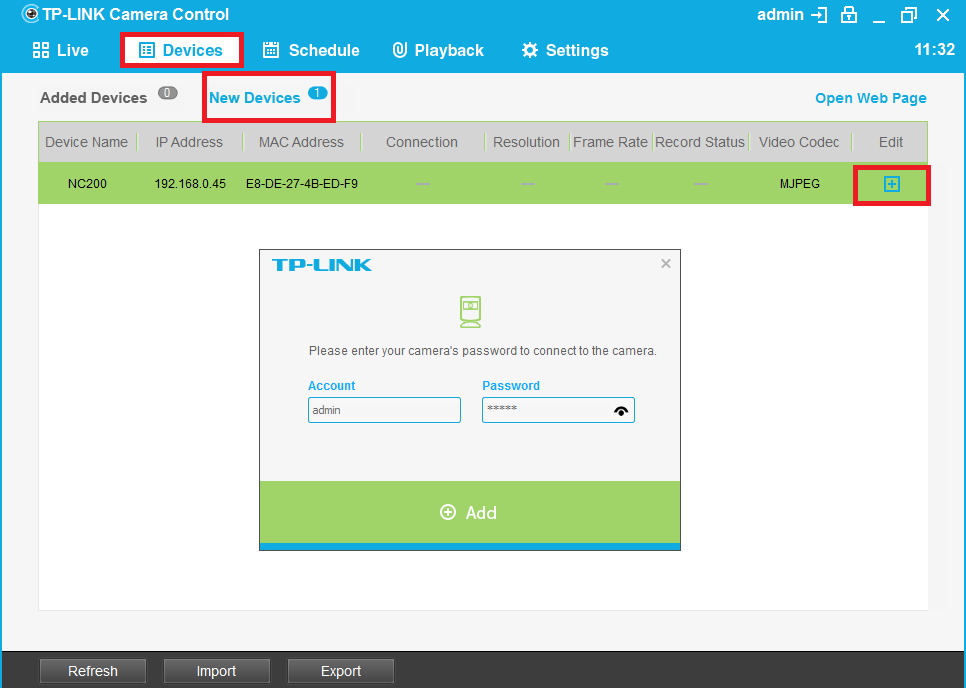Viewport: 966px width, 688px height.
Task: Click the admin username in title bar
Action: click(781, 15)
